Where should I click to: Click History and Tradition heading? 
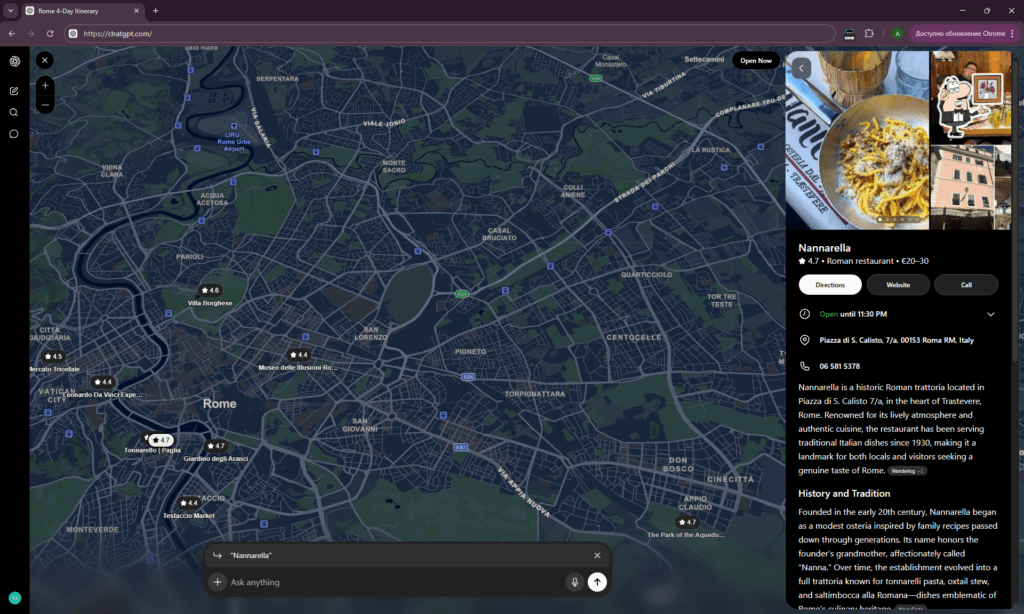click(844, 494)
